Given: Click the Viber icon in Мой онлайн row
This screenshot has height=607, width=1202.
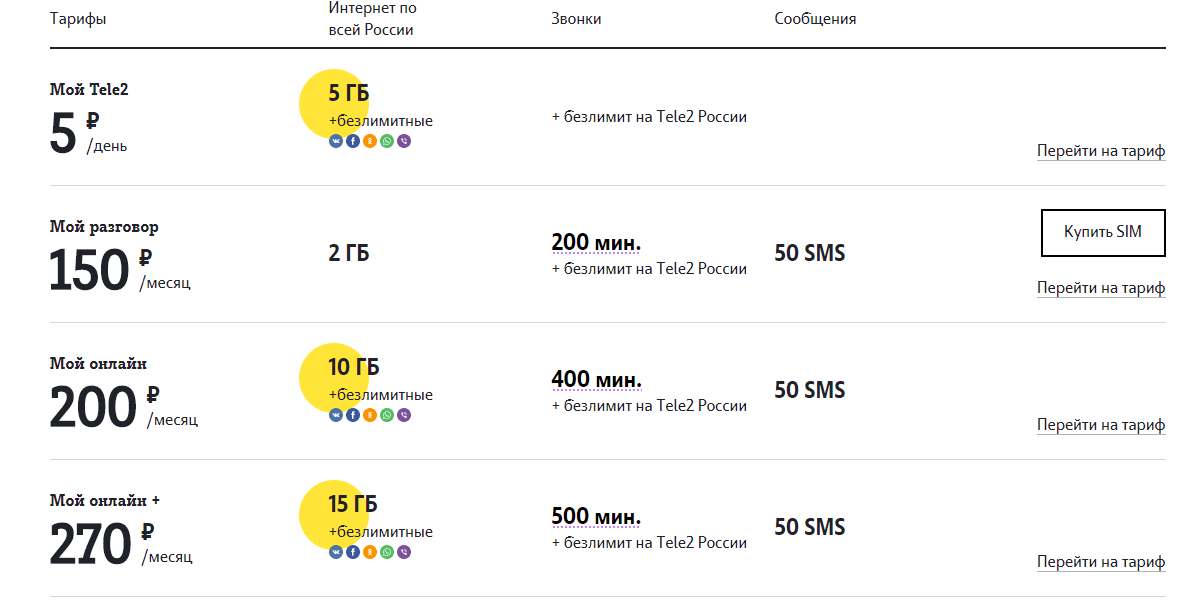Looking at the screenshot, I should click(404, 415).
